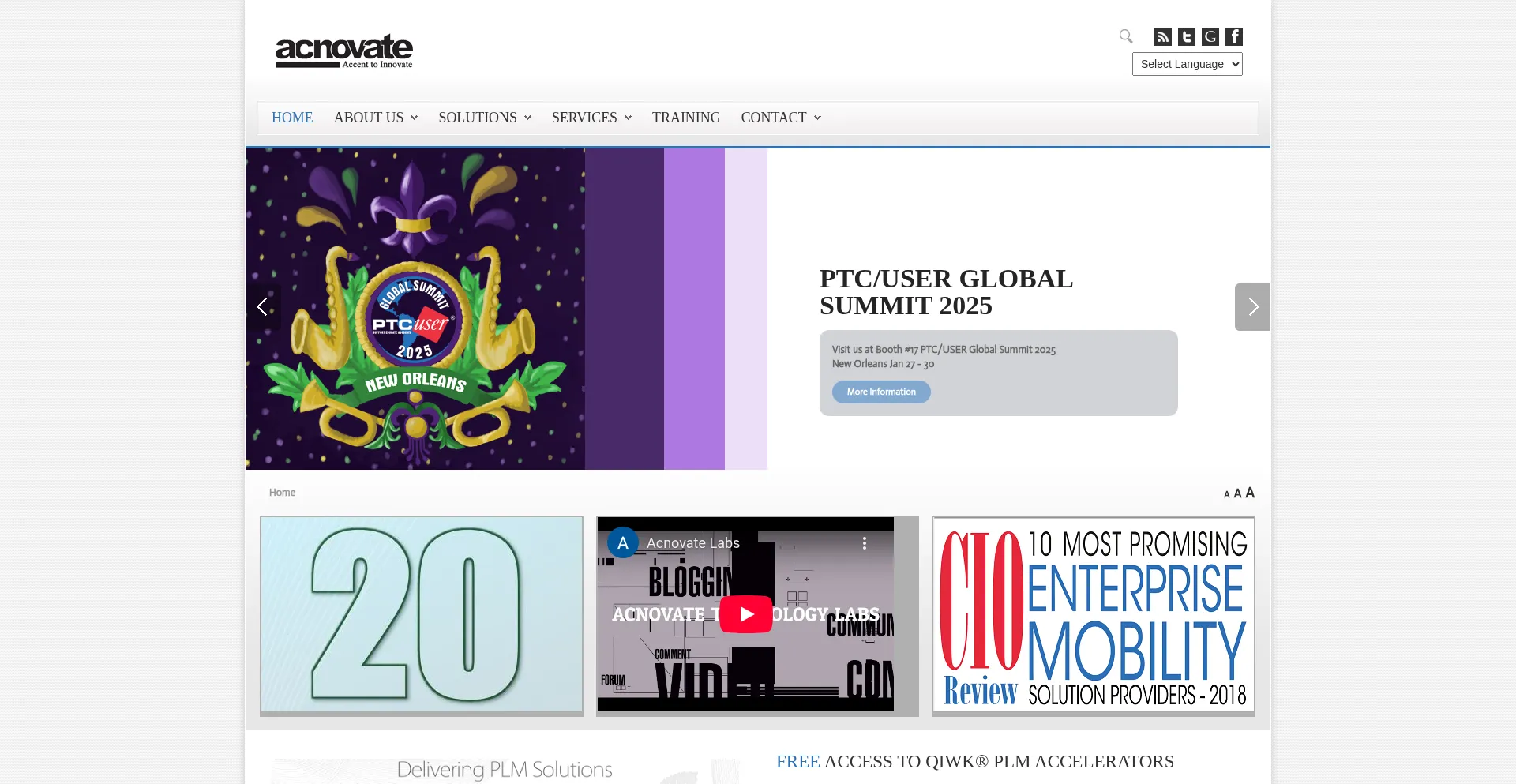Click the Delivering PLM Solutions banner

(x=505, y=770)
